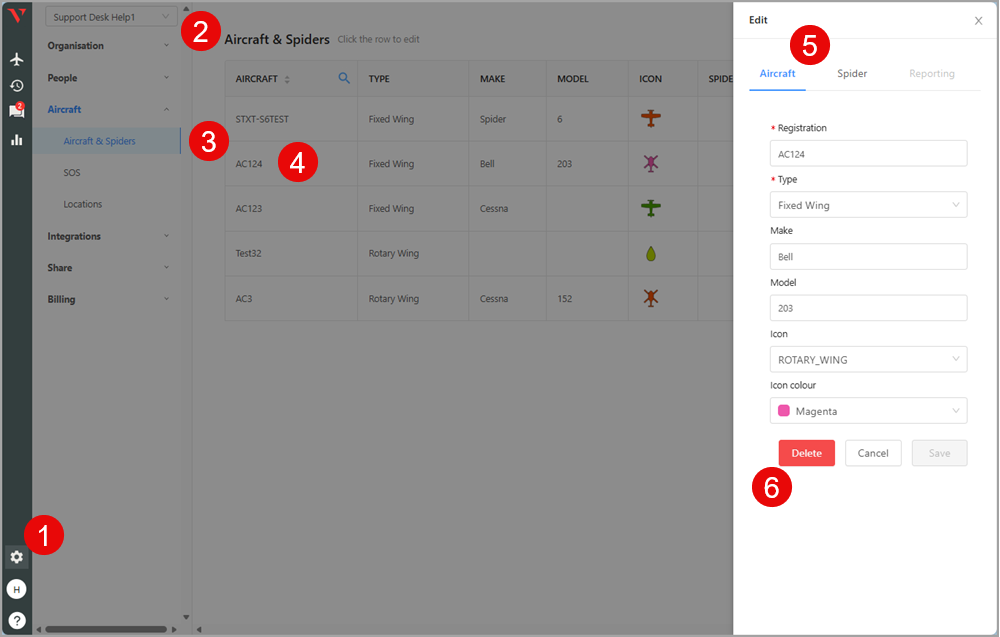Open the reports bar chart icon

pos(16,140)
